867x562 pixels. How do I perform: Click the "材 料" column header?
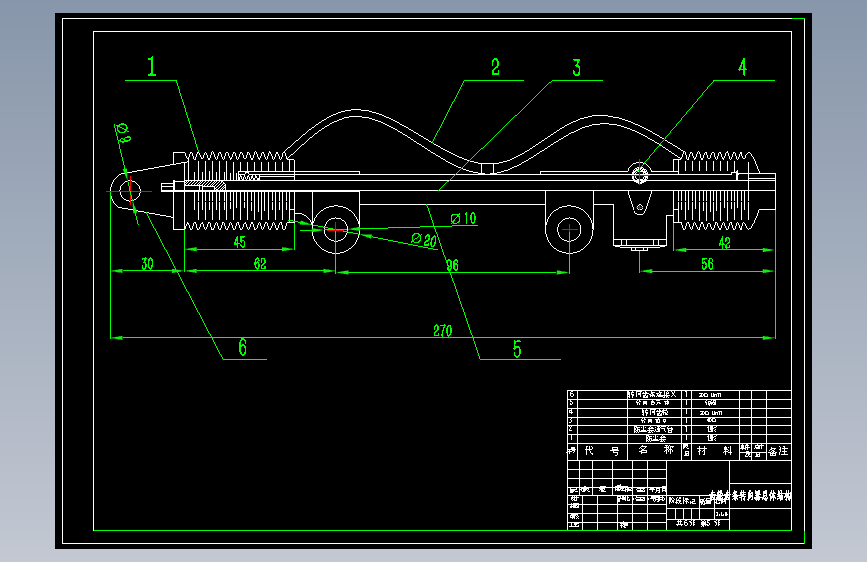click(715, 451)
